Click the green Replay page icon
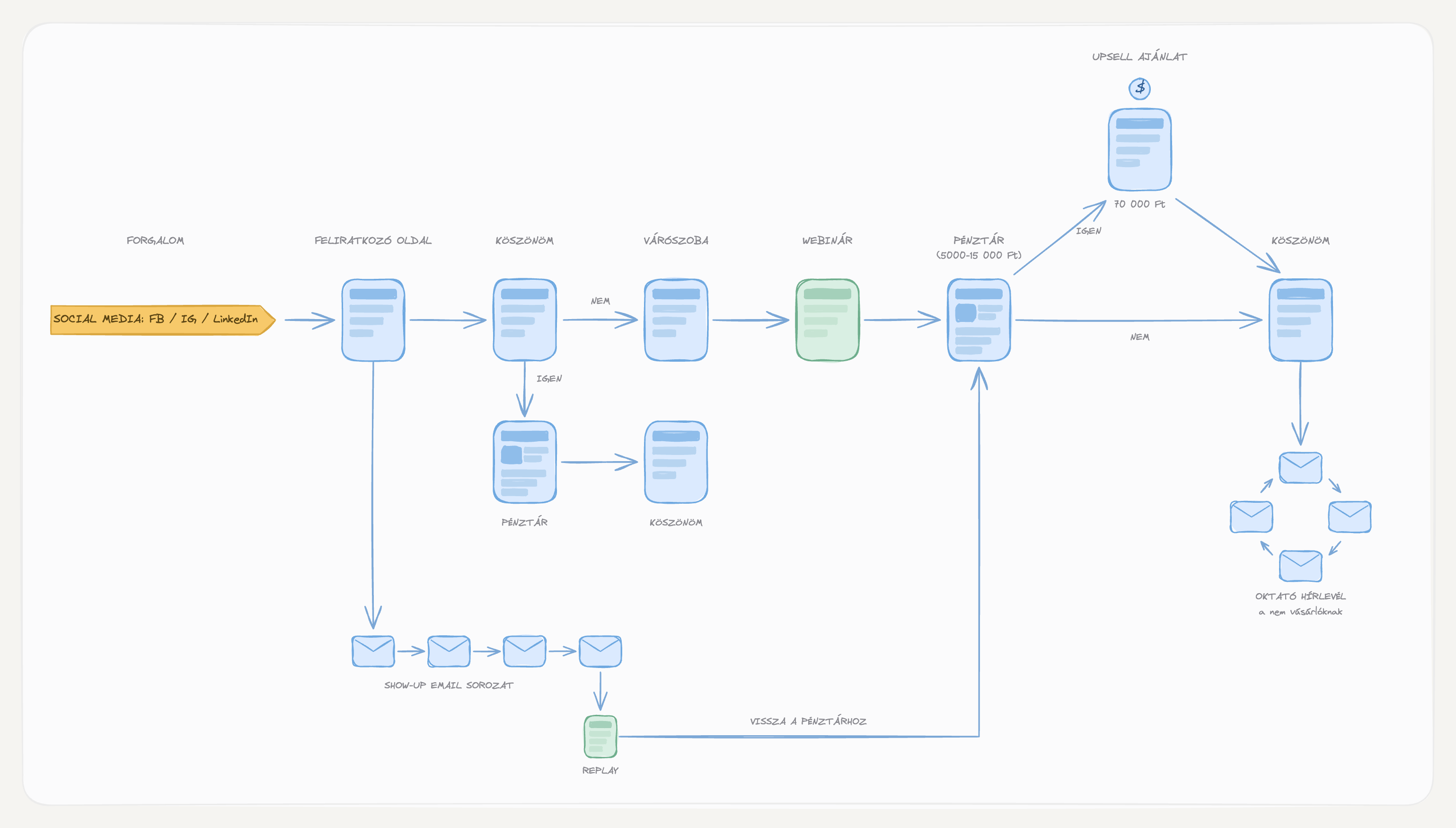 pyautogui.click(x=600, y=737)
